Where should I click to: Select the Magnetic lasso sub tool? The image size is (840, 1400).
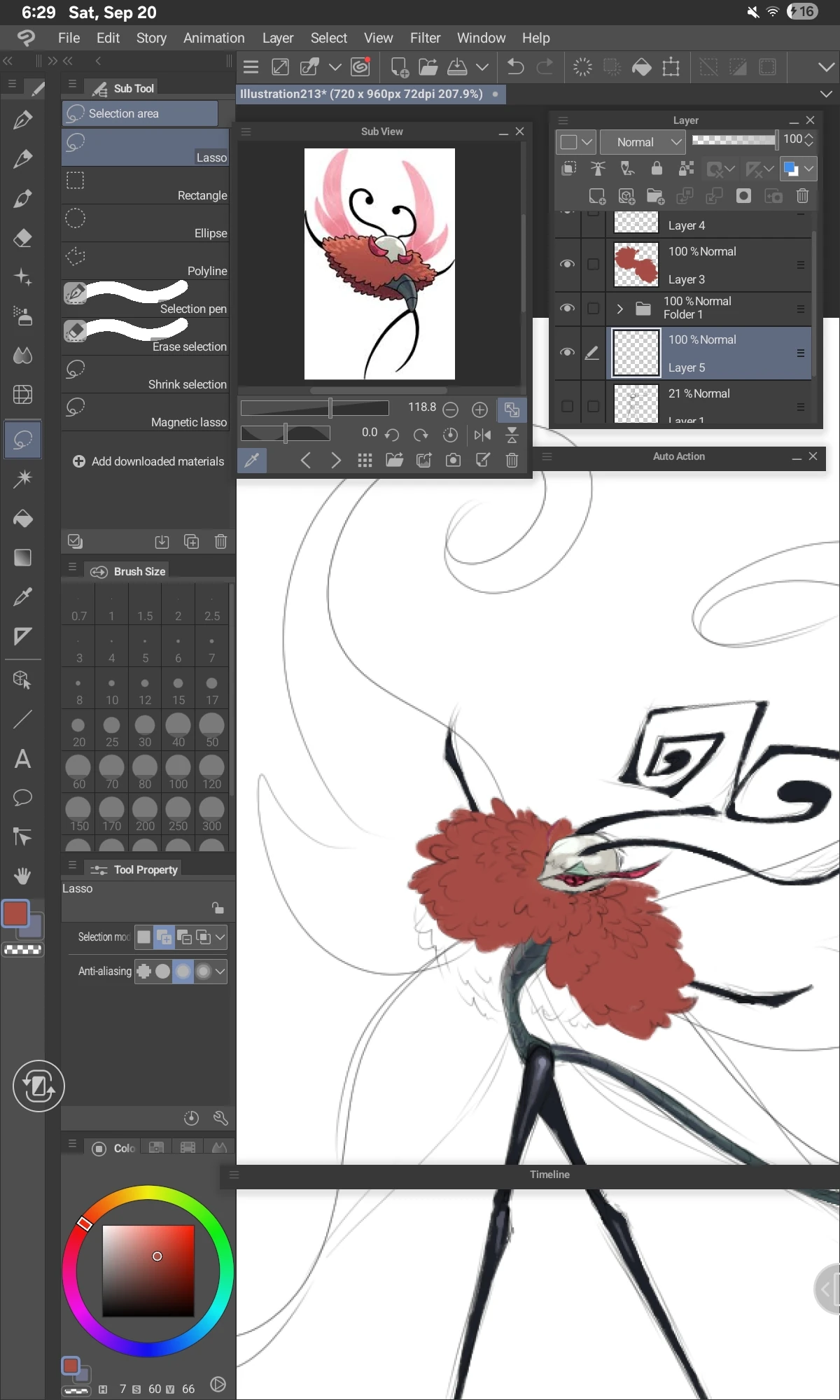146,413
